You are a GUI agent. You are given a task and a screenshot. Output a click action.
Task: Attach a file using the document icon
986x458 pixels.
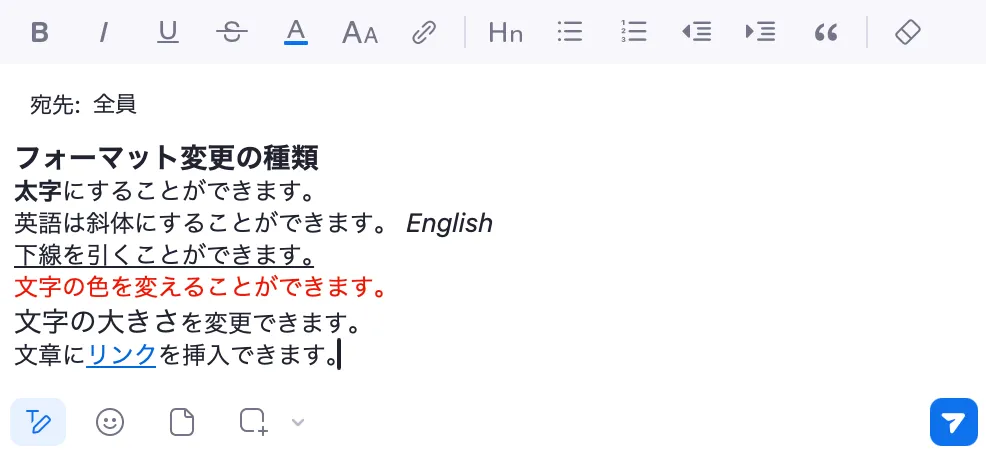(x=182, y=422)
